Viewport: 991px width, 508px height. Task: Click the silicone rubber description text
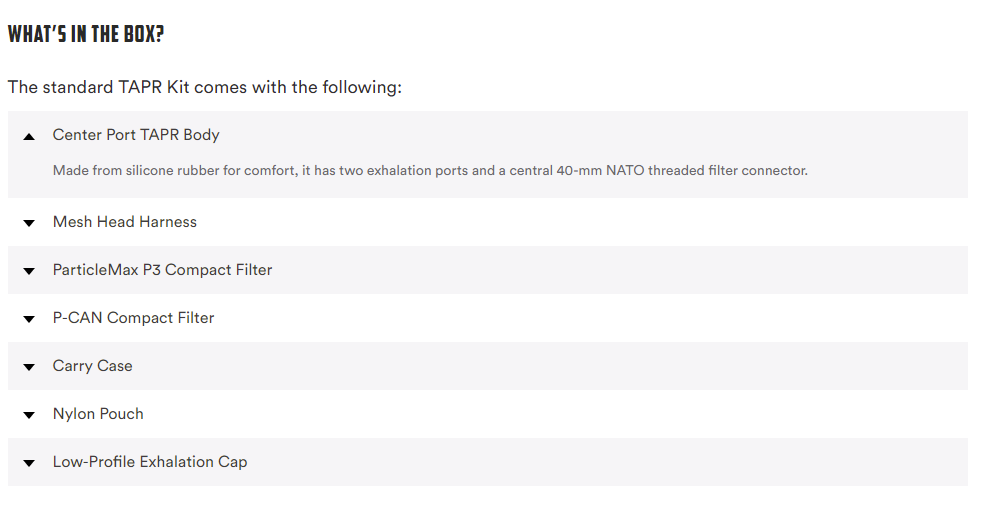pos(430,171)
